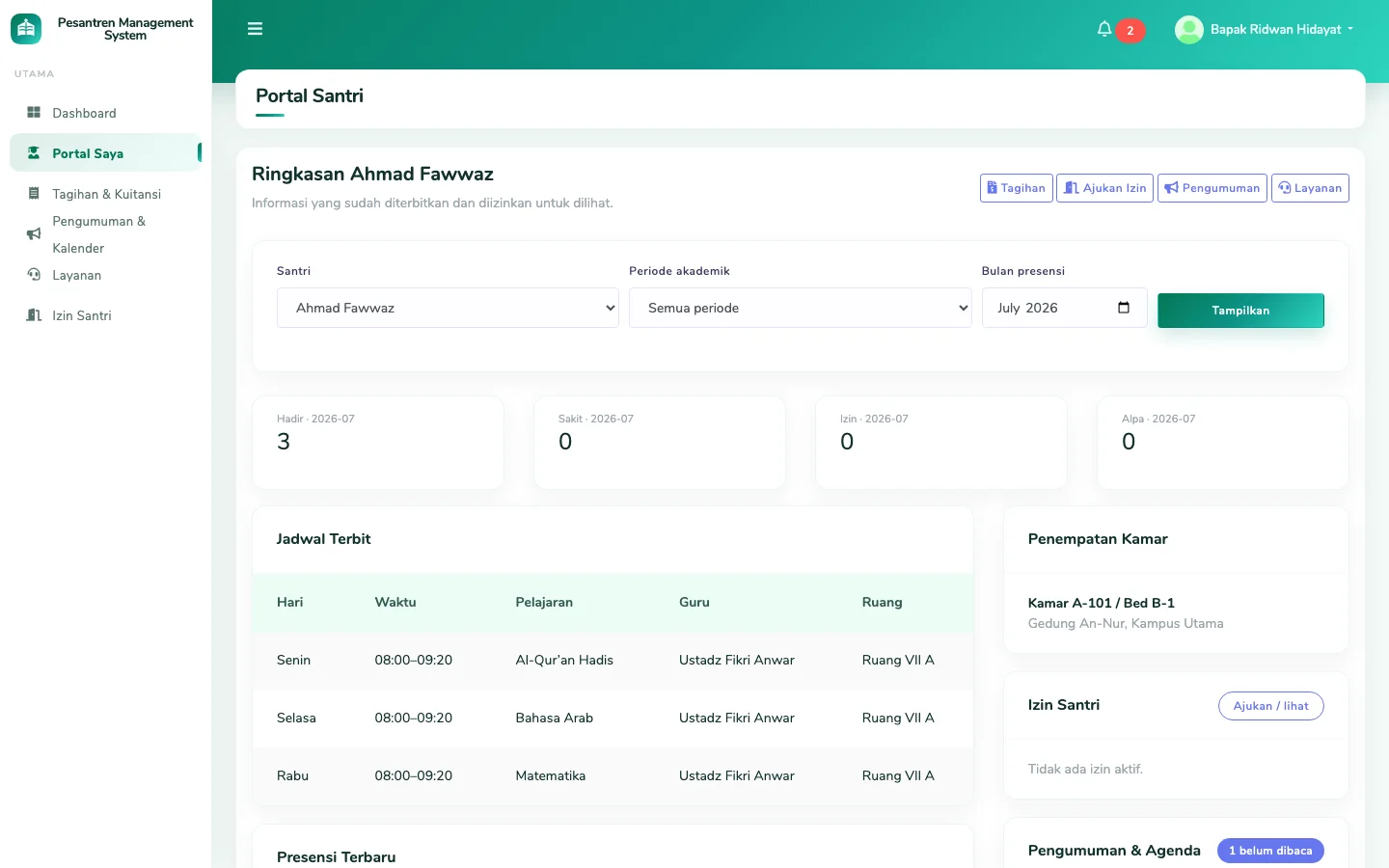
Task: Click the user avatar picture
Action: [1188, 30]
